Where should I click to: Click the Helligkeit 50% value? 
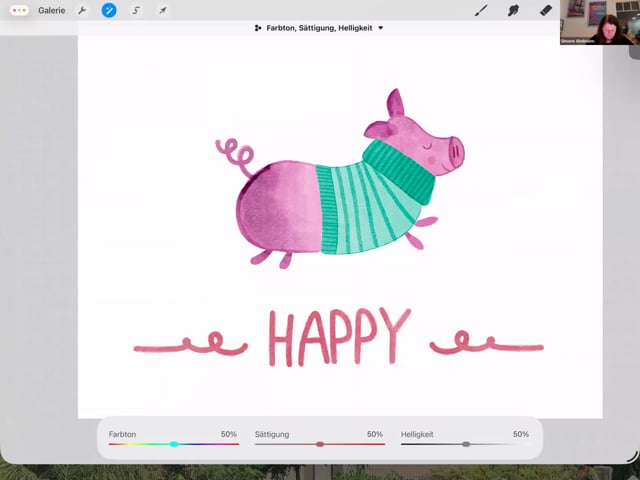[x=521, y=434]
